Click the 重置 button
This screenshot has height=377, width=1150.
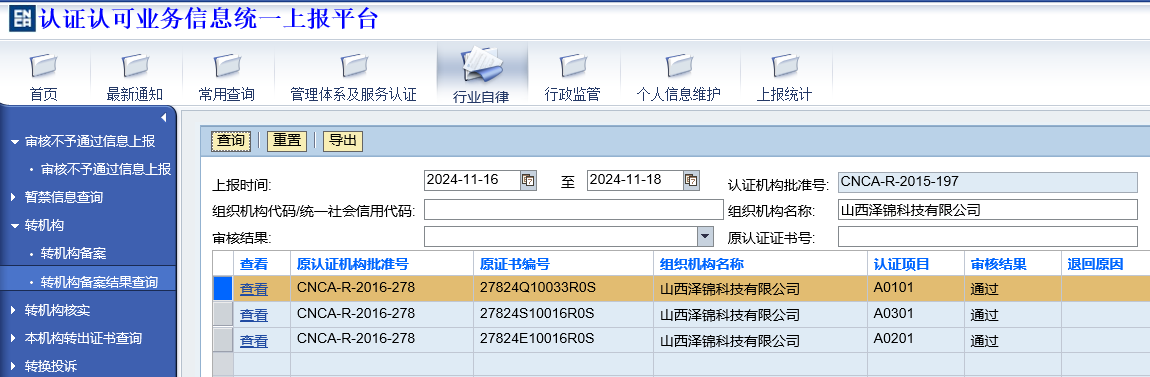point(287,141)
